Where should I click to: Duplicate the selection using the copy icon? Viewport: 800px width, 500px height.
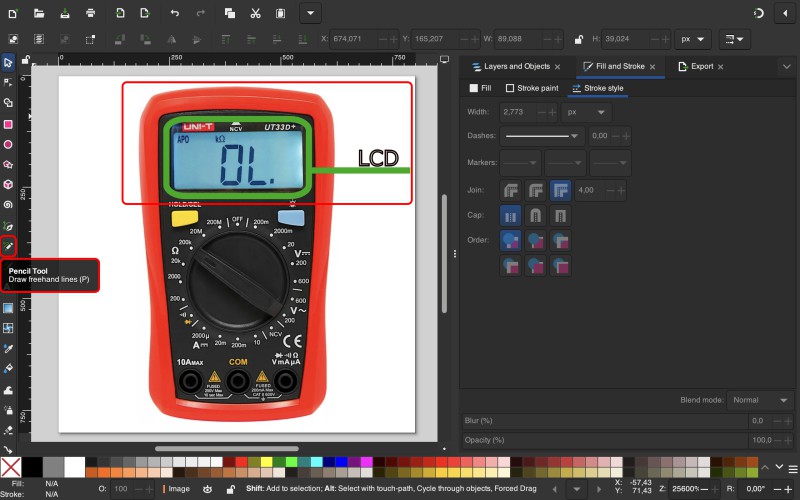(x=230, y=13)
